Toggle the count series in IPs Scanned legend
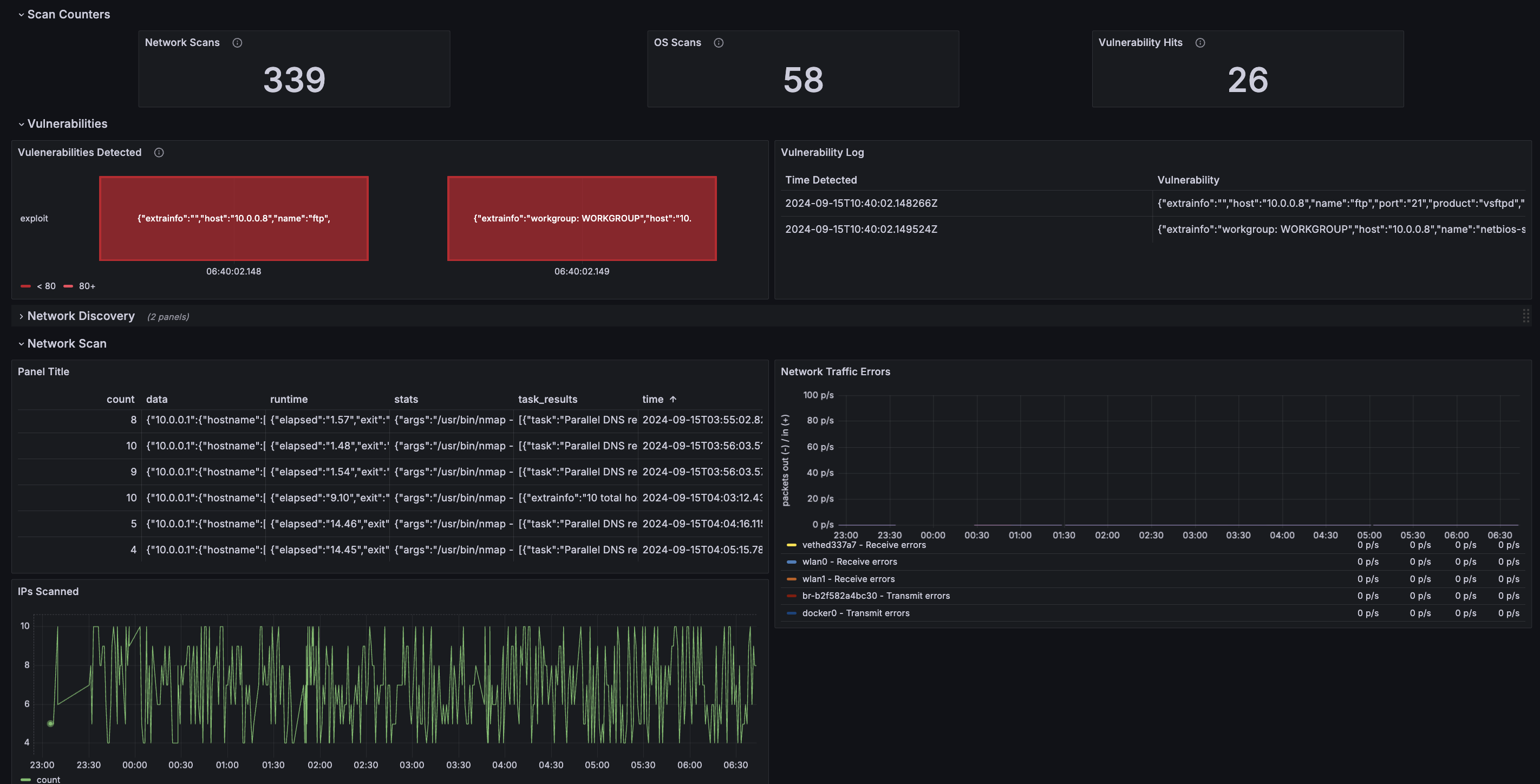The image size is (1540, 784). 48,779
